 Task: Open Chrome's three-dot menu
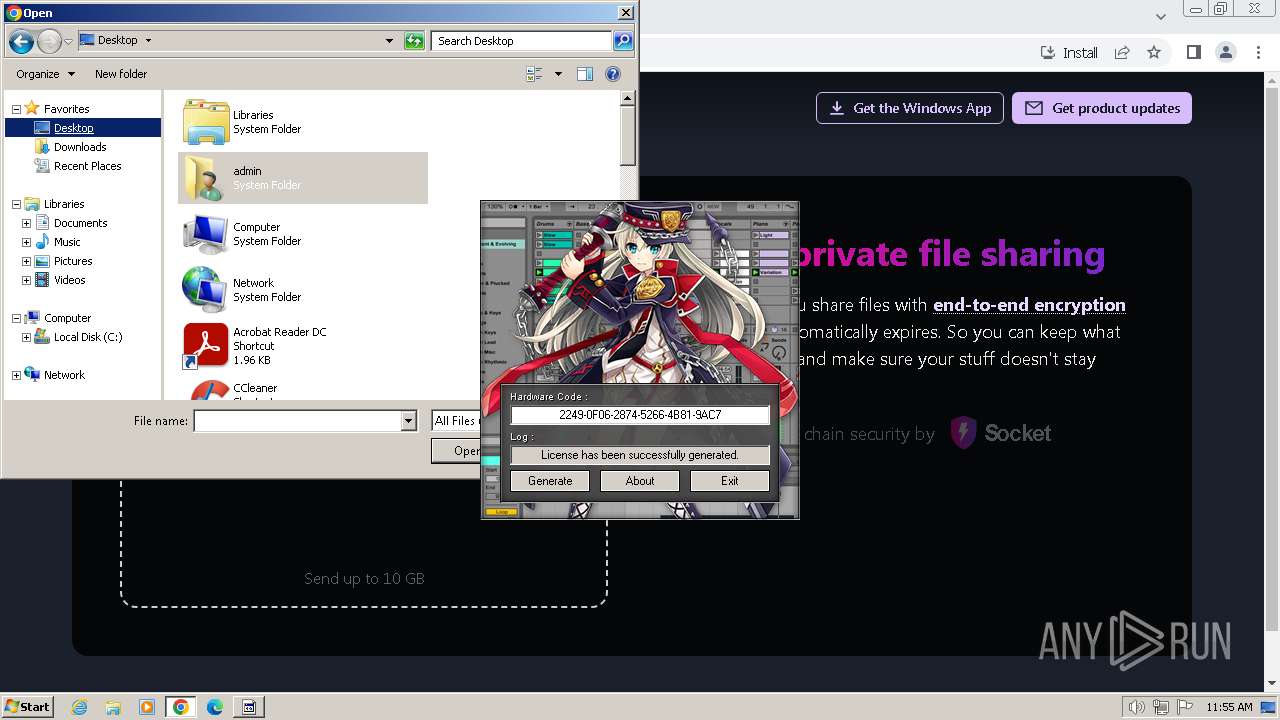[x=1257, y=53]
